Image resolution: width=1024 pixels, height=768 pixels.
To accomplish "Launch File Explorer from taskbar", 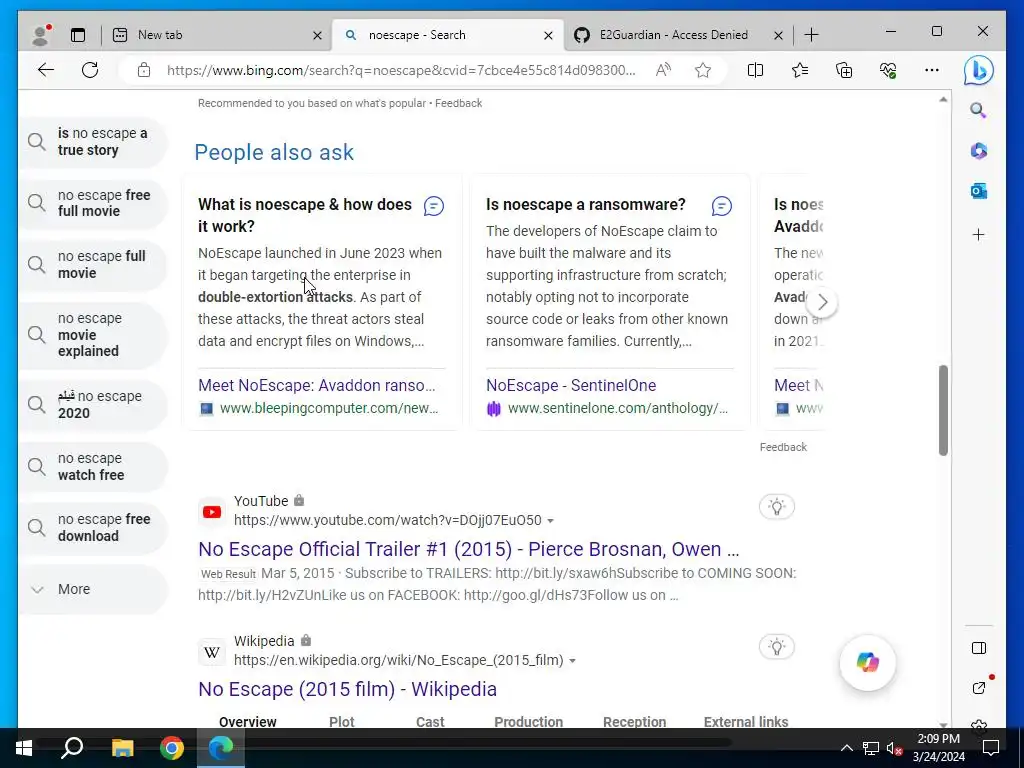I will [122, 748].
